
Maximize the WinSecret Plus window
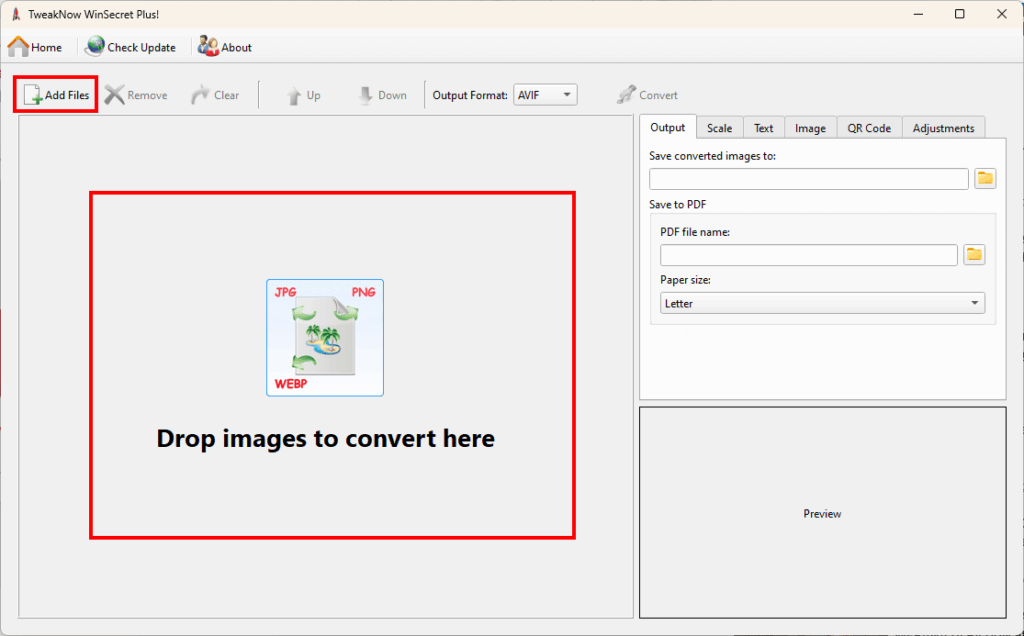pos(959,14)
